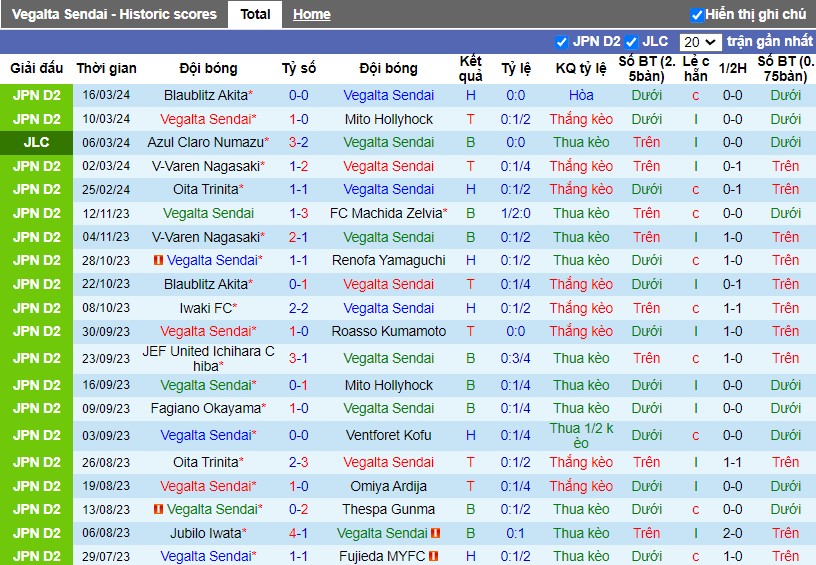Image resolution: width=816 pixels, height=565 pixels.
Task: Click the Kết quả column header
Action: tap(470, 69)
